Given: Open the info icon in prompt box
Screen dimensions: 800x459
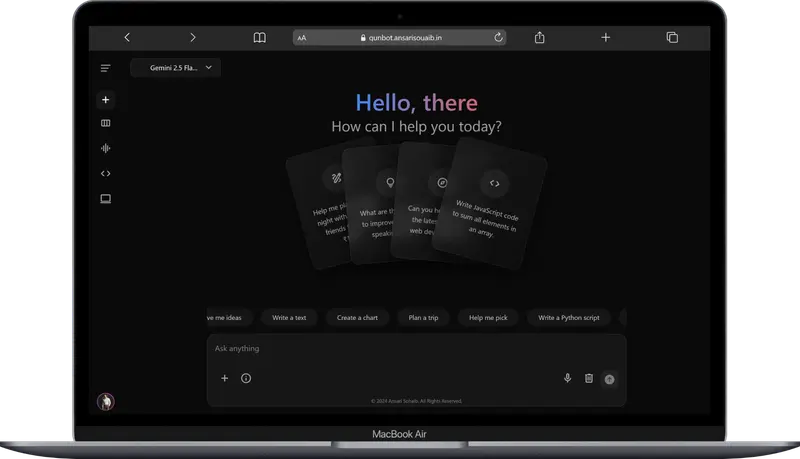Looking at the screenshot, I should coord(246,378).
